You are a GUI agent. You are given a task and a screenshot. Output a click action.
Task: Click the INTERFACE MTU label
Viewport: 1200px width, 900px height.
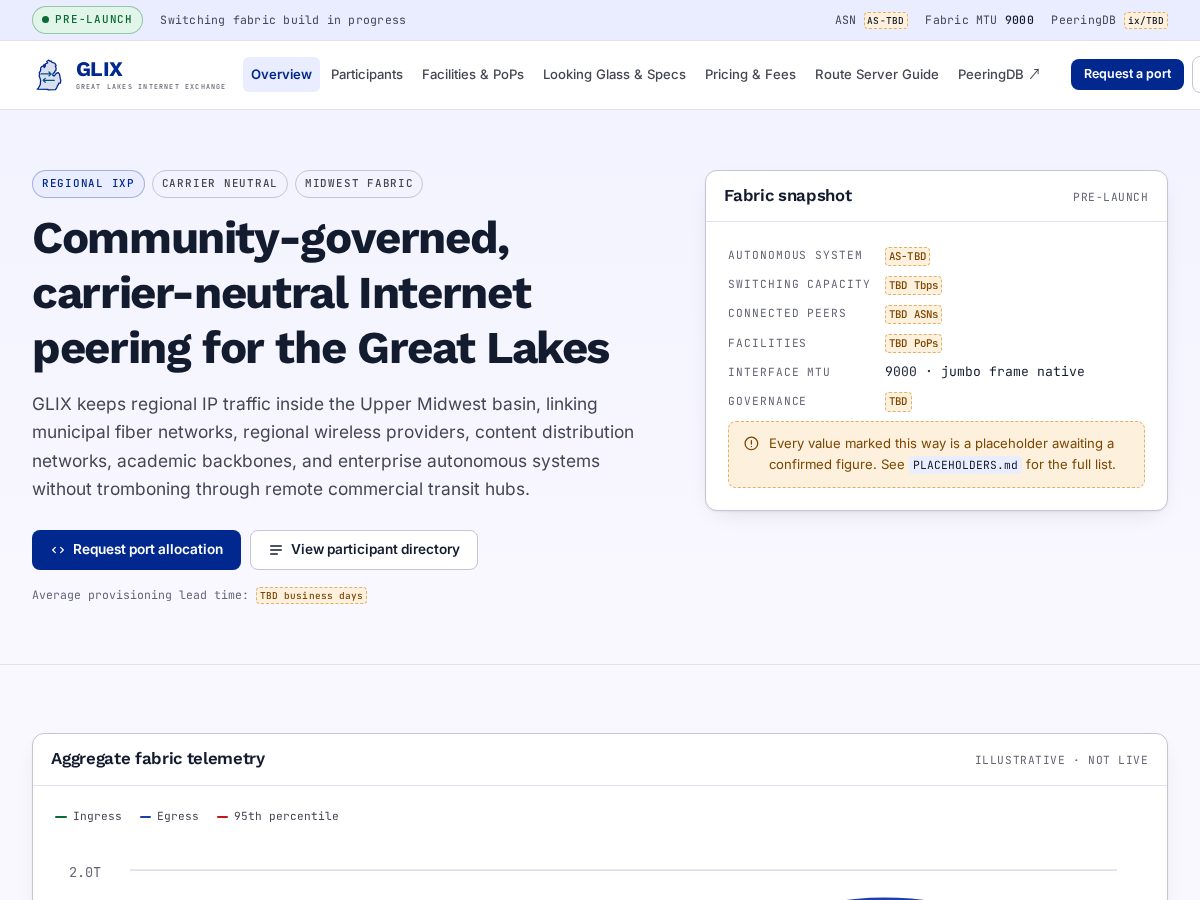pyautogui.click(x=779, y=372)
